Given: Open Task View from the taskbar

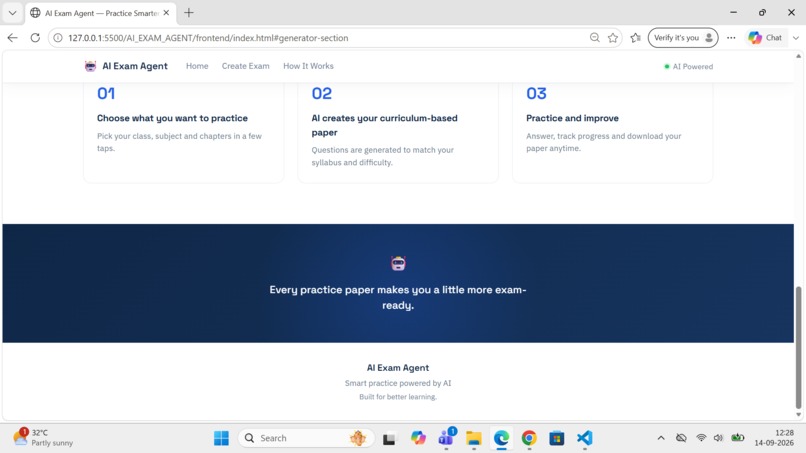Looking at the screenshot, I should [389, 439].
